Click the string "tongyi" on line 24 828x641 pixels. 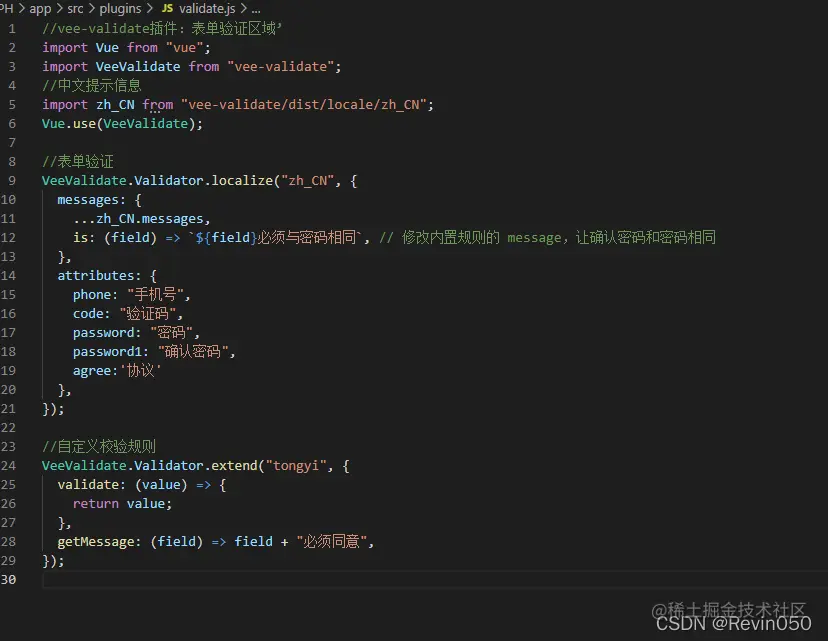point(296,466)
